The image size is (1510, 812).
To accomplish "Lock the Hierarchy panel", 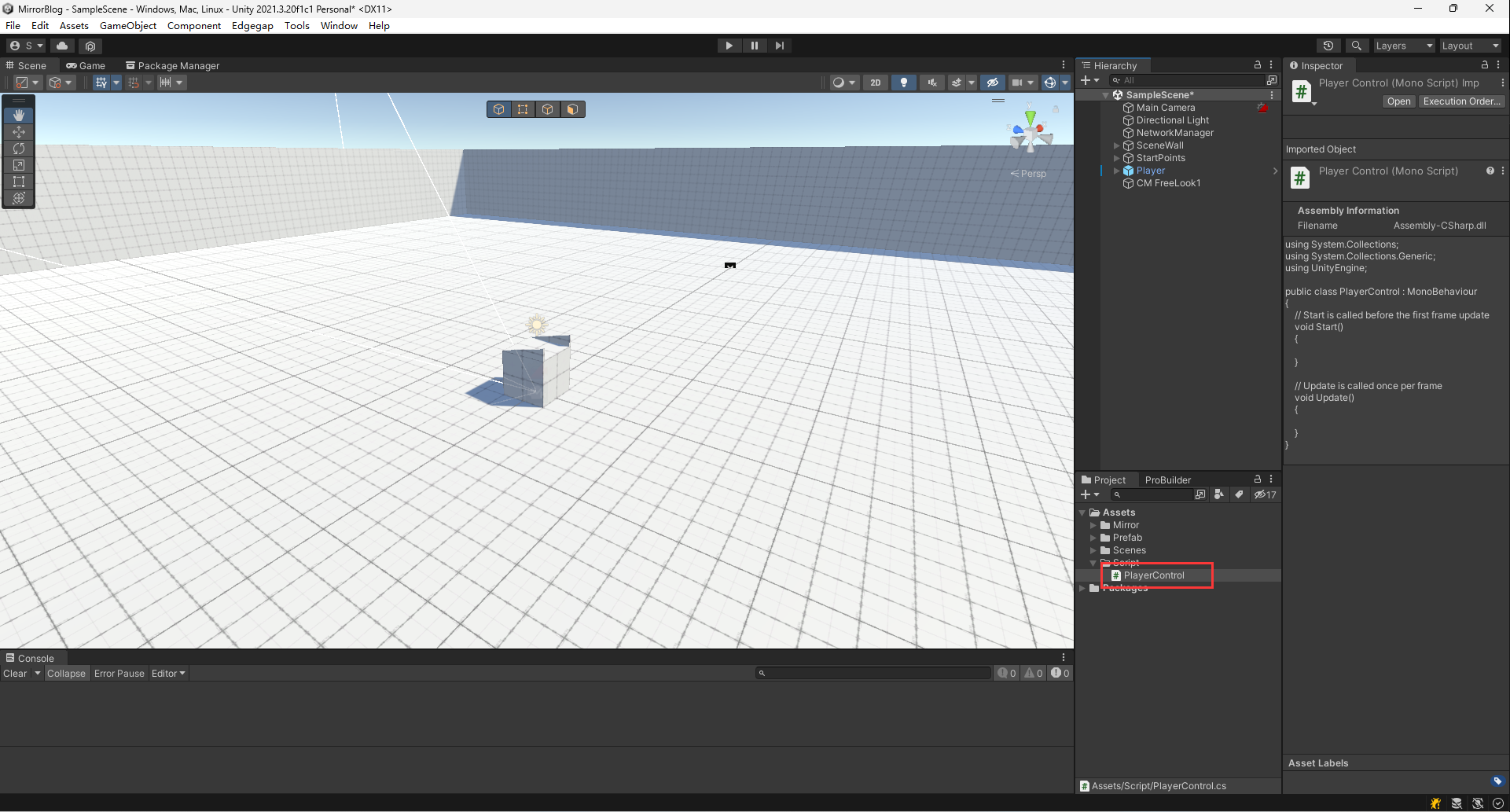I will coord(1258,65).
